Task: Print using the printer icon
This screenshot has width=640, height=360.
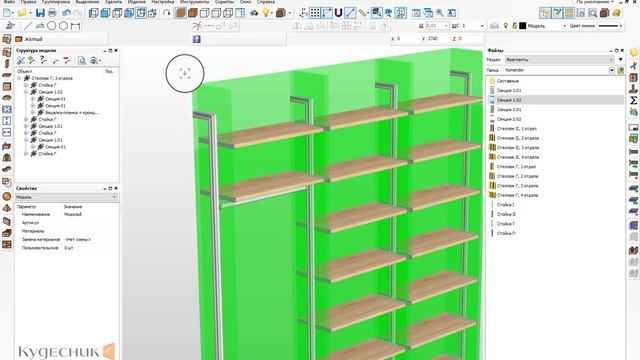Action: [x=52, y=13]
